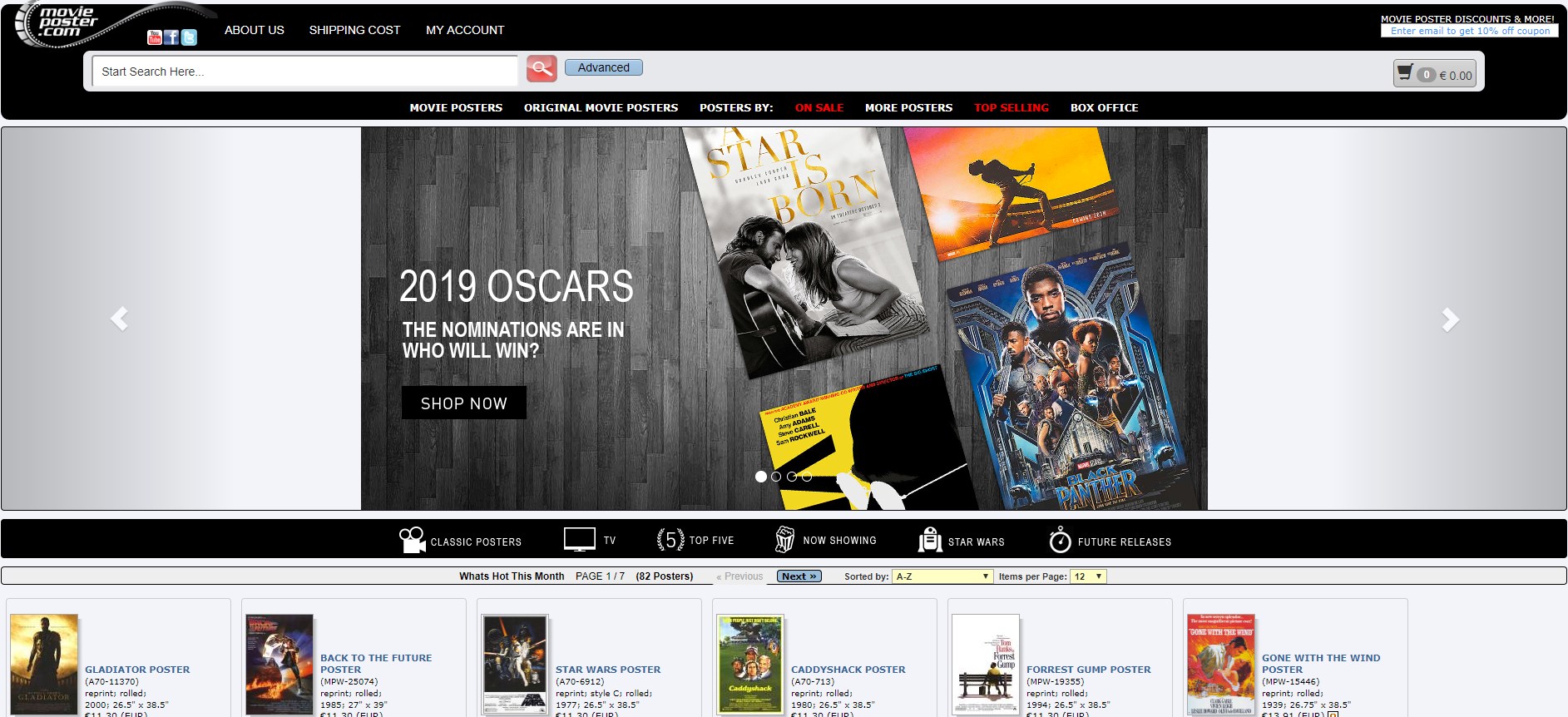Go to the next carousel slide arrow
The width and height of the screenshot is (1568, 717).
1450,319
